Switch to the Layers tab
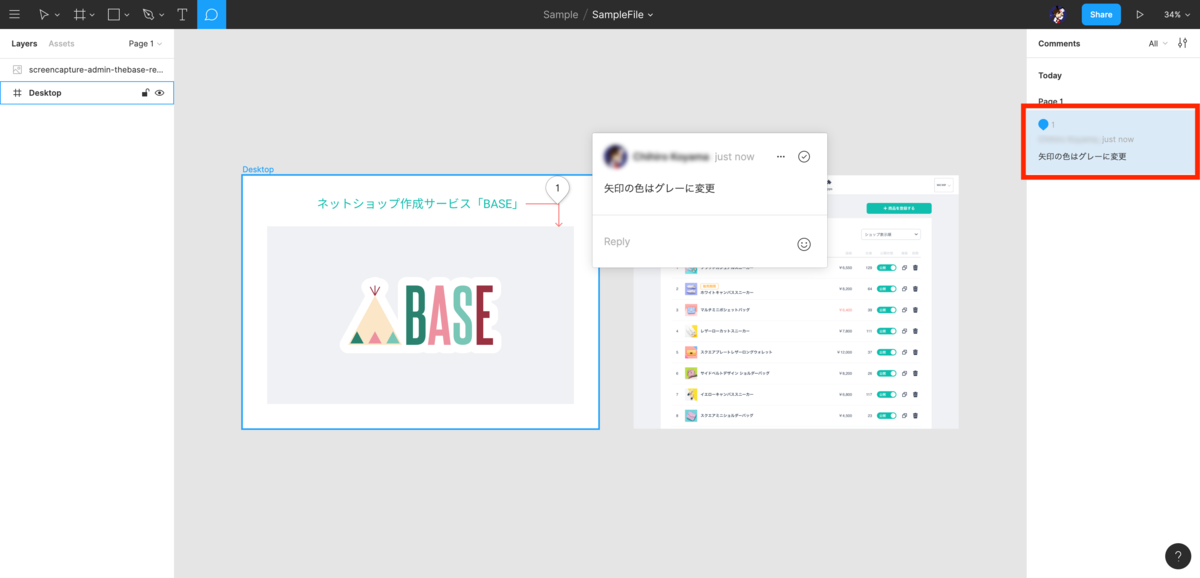 tap(24, 44)
